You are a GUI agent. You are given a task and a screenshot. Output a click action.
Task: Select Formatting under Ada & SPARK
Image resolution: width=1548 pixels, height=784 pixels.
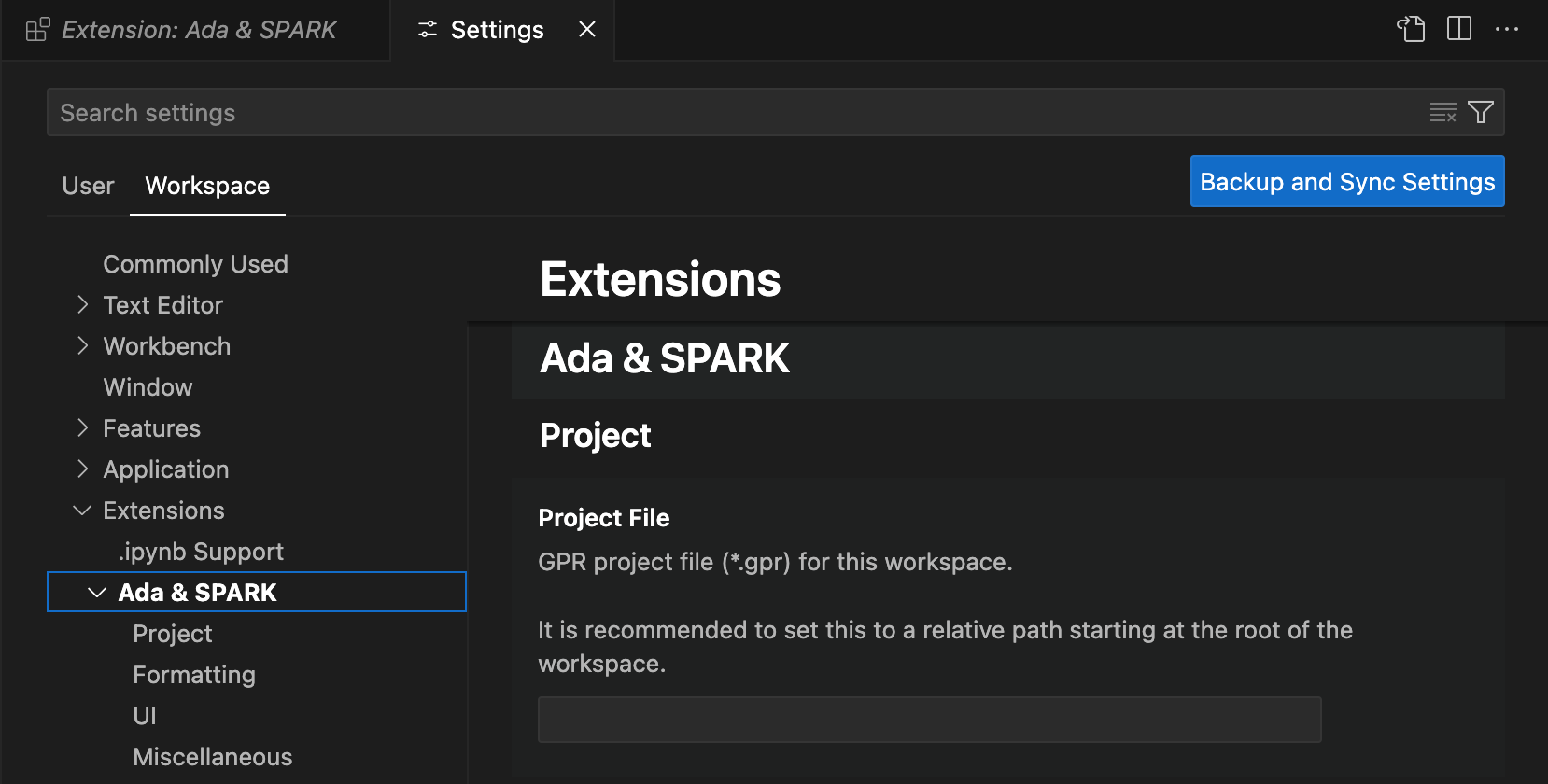coord(194,675)
